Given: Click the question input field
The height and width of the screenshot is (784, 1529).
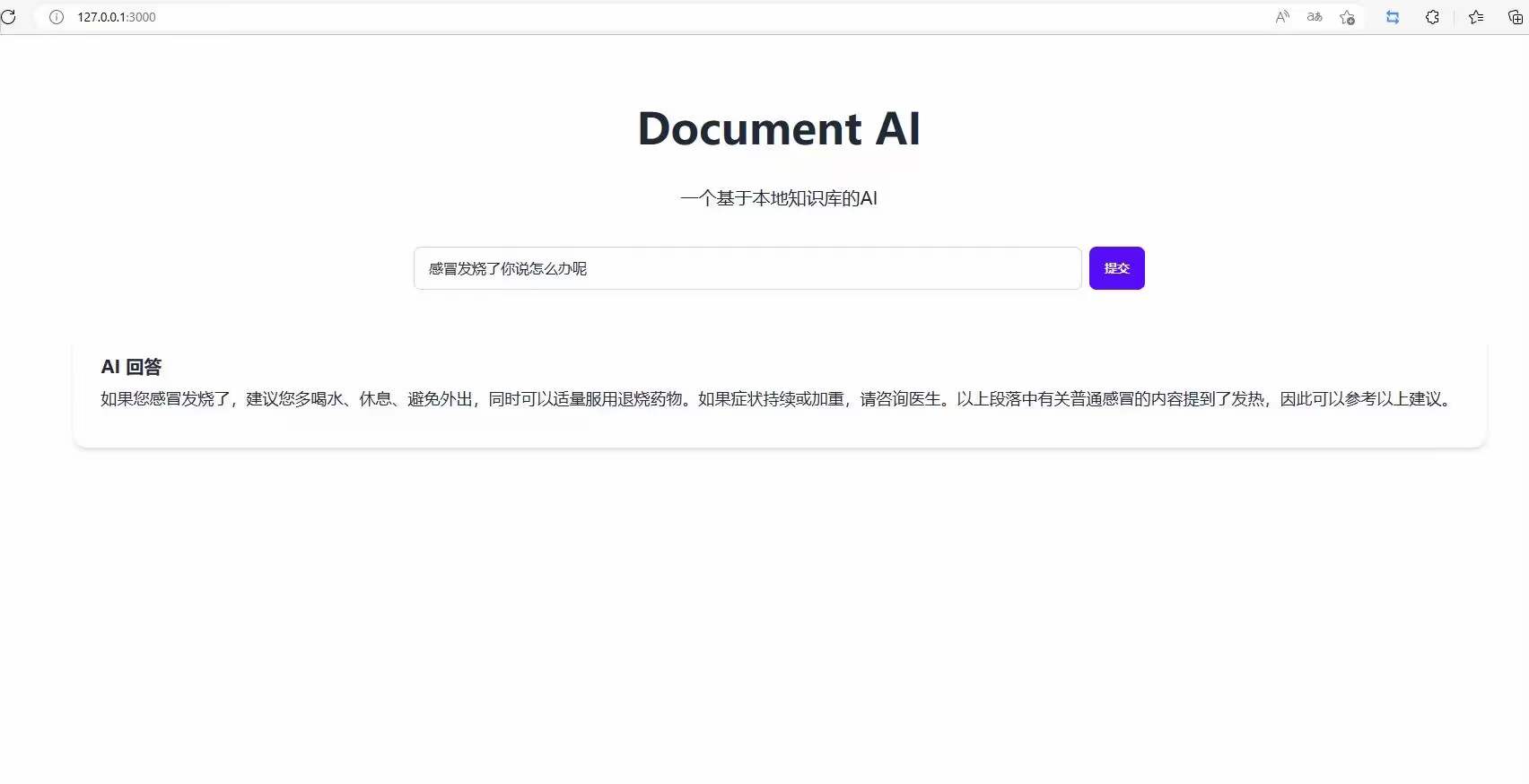Looking at the screenshot, I should tap(747, 268).
